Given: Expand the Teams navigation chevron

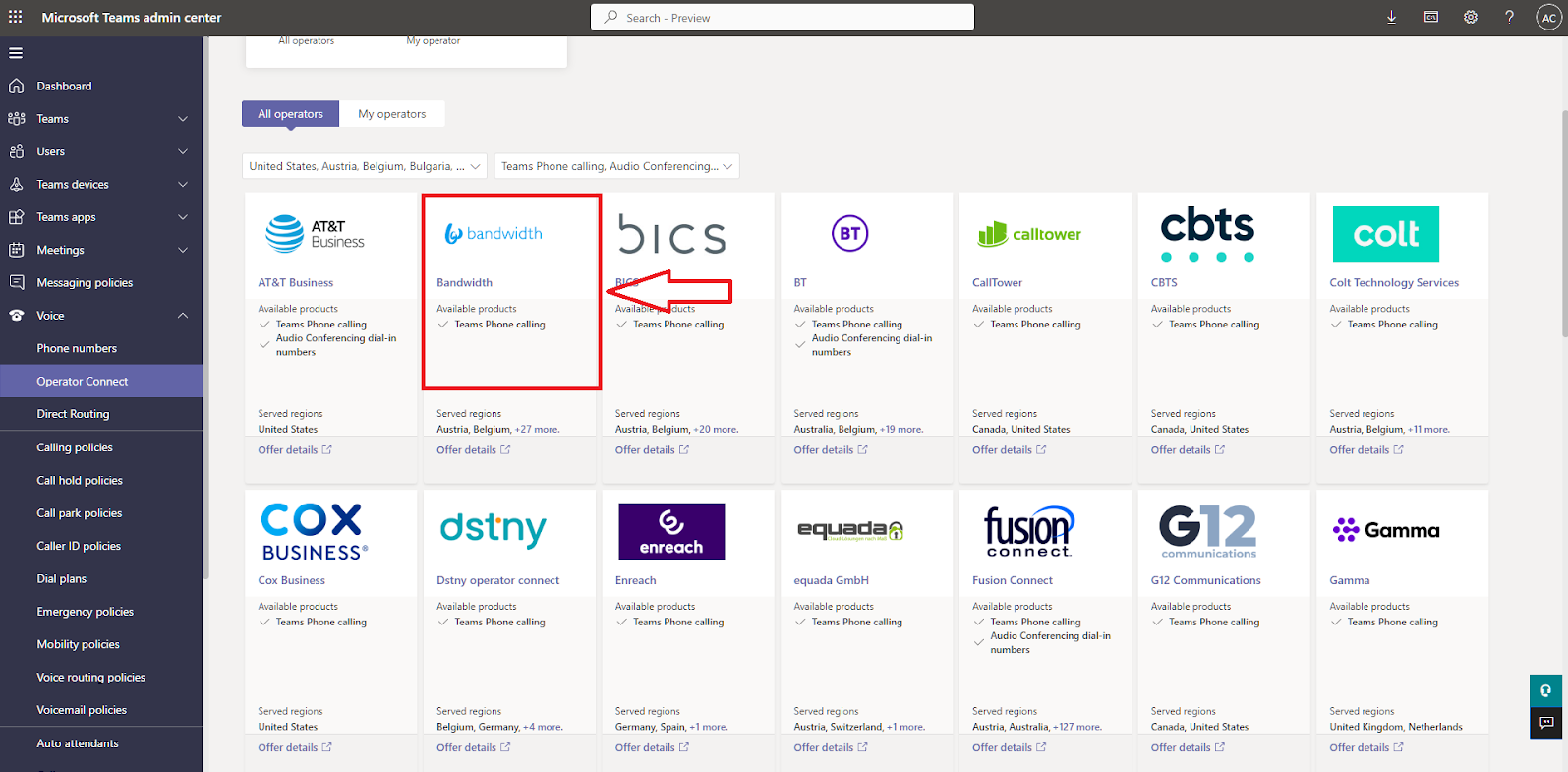Looking at the screenshot, I should 183,119.
